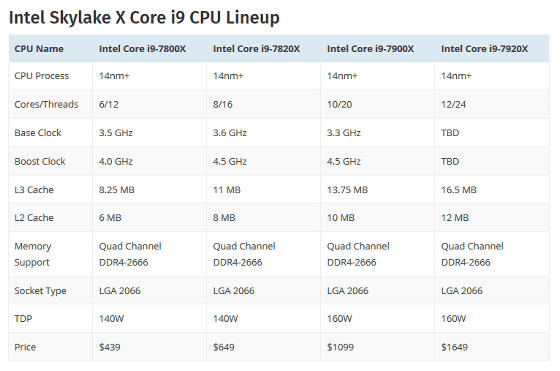The width and height of the screenshot is (560, 371).
Task: Click the Intel Skylake X Core i9 CPU Lineup heading
Action: click(144, 18)
